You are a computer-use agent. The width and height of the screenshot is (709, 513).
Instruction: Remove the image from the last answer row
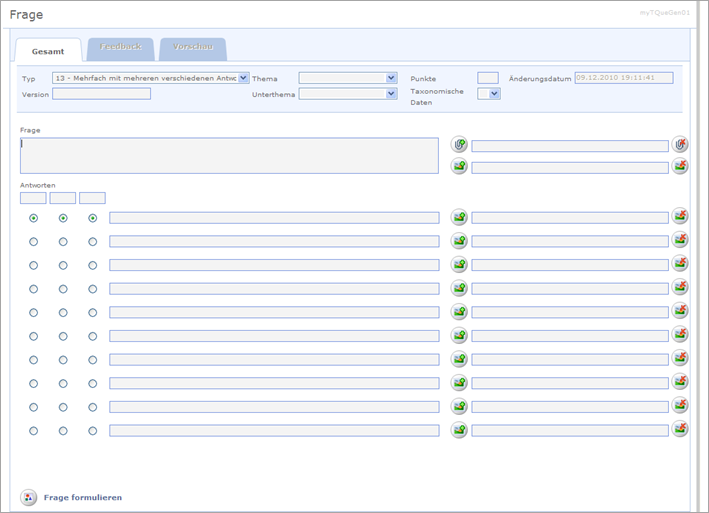[680, 429]
